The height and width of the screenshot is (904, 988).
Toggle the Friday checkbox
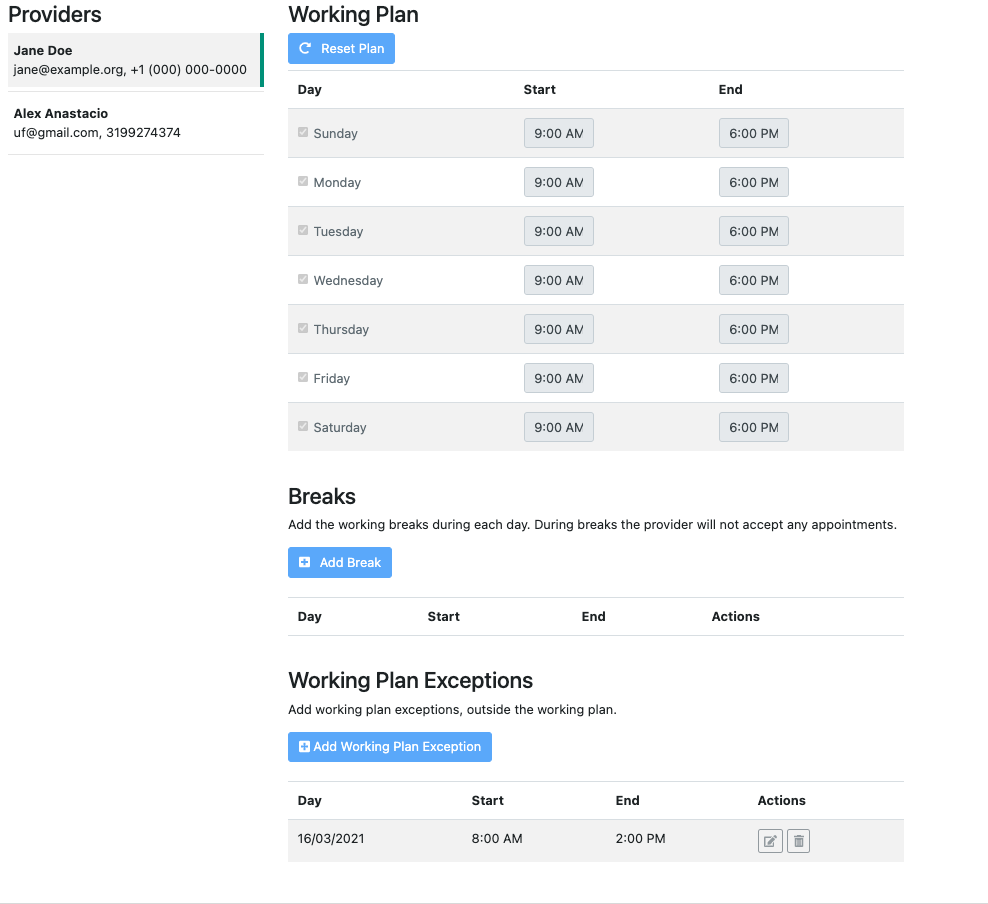tap(303, 377)
